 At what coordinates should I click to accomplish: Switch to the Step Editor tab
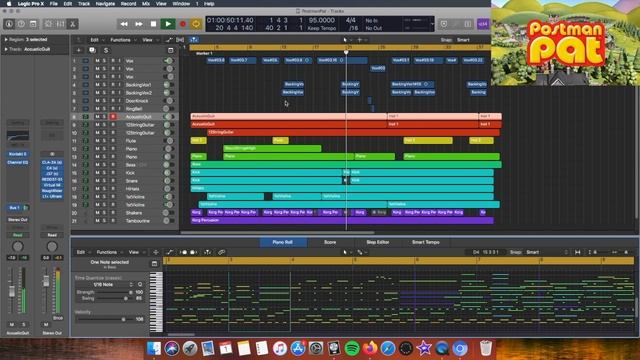click(x=378, y=242)
